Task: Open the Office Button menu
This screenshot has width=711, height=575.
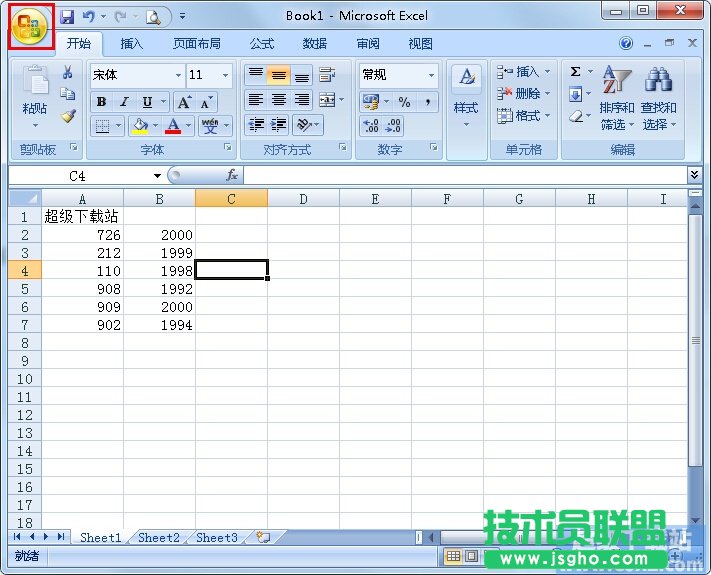Action: 30,27
